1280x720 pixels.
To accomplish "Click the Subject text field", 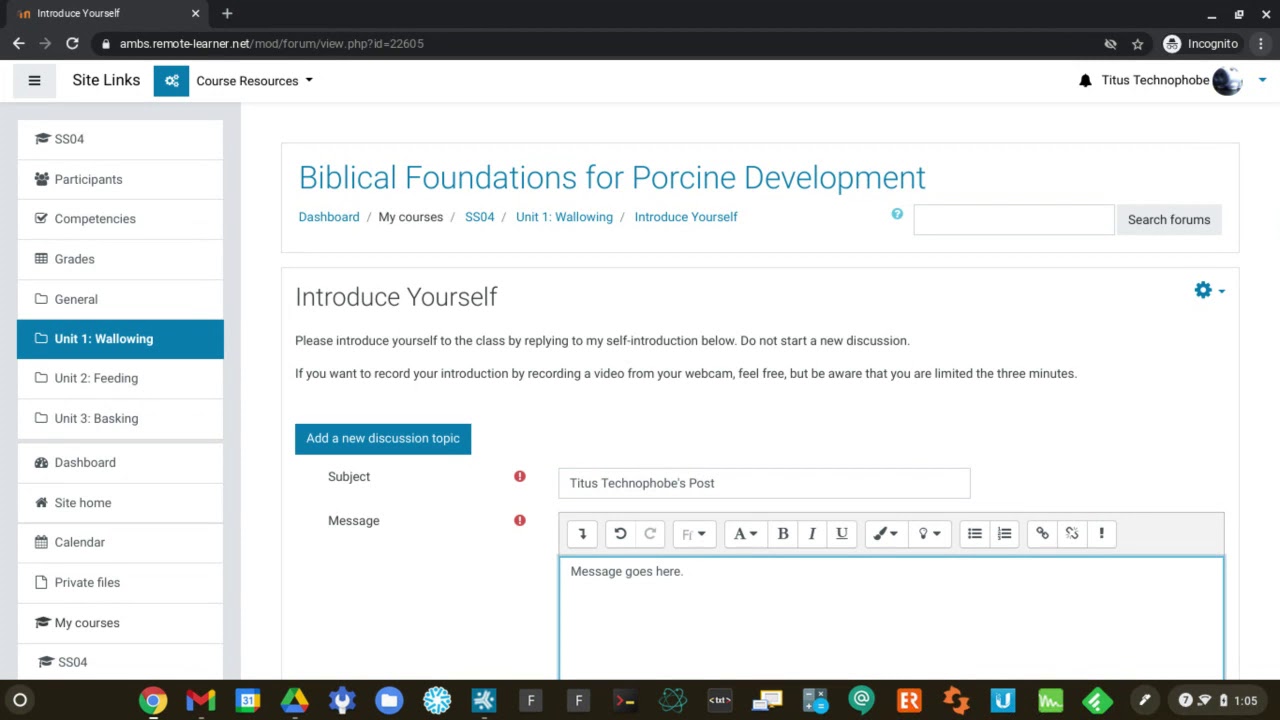I will tap(764, 483).
